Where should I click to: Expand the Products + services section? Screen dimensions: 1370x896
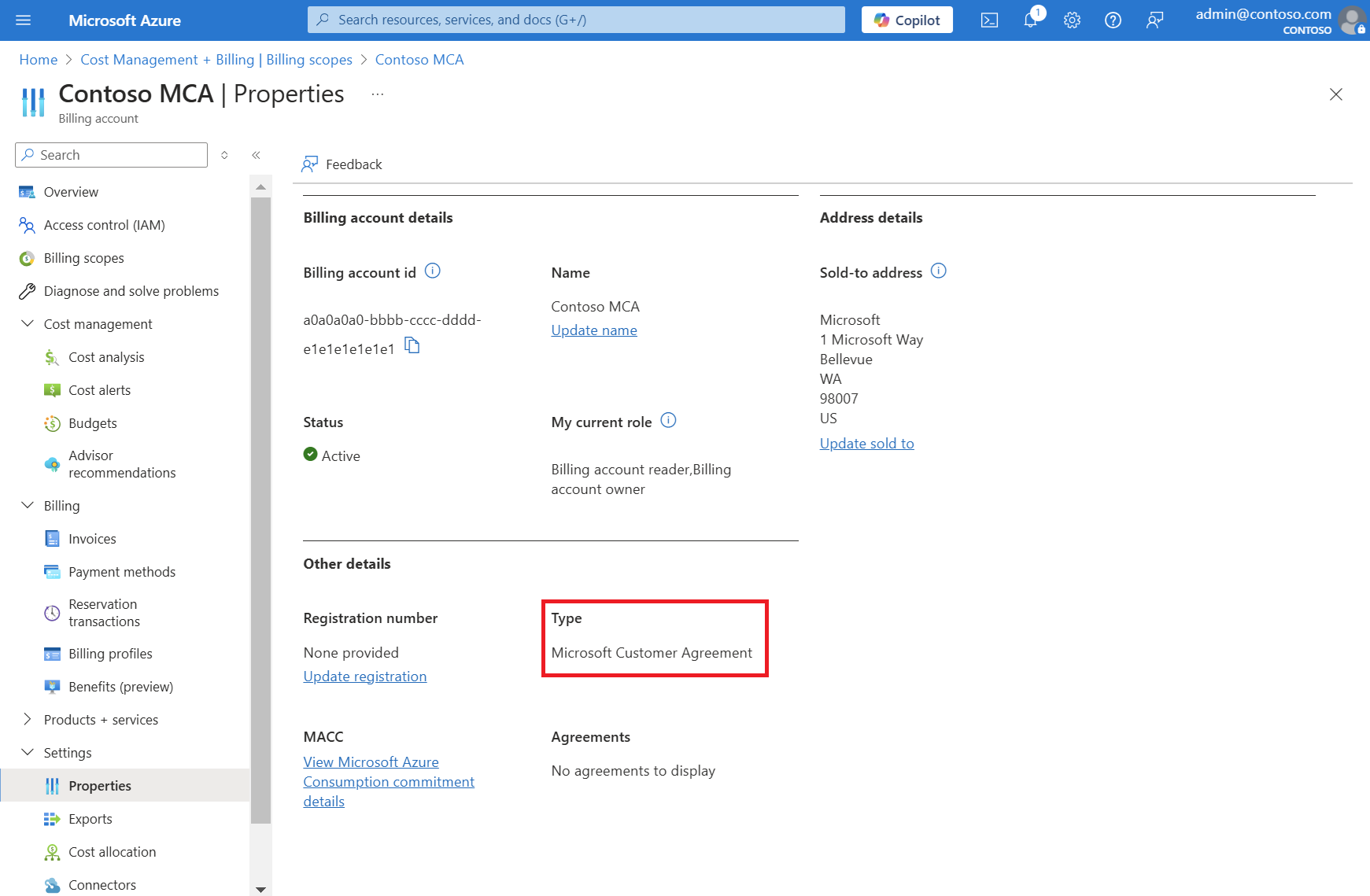point(28,720)
